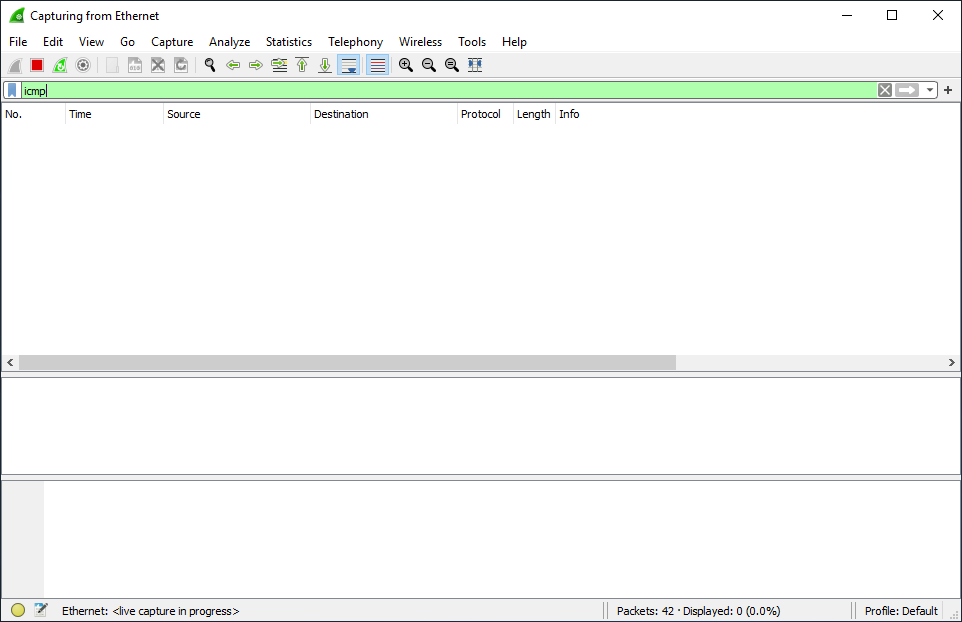962x622 pixels.
Task: Go forward in packet history
Action: coord(256,65)
